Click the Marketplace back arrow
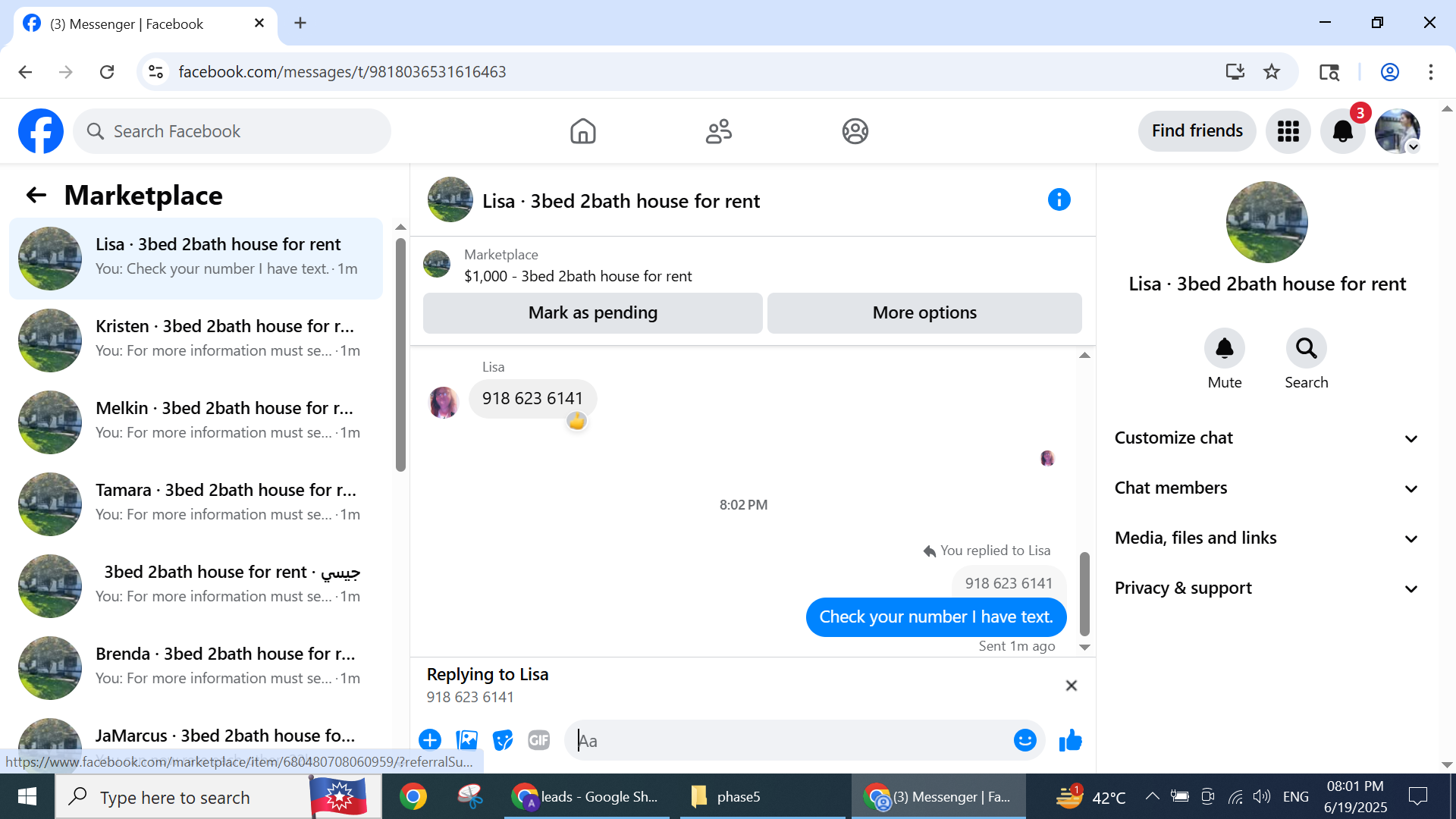The image size is (1456, 819). [x=36, y=196]
